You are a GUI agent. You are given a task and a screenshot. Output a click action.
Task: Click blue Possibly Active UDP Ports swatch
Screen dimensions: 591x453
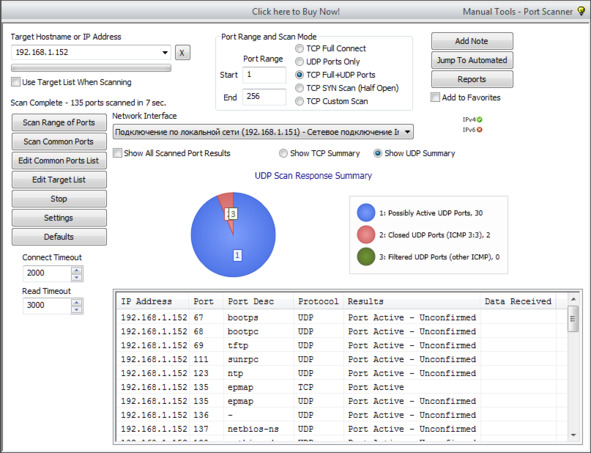(x=366, y=213)
